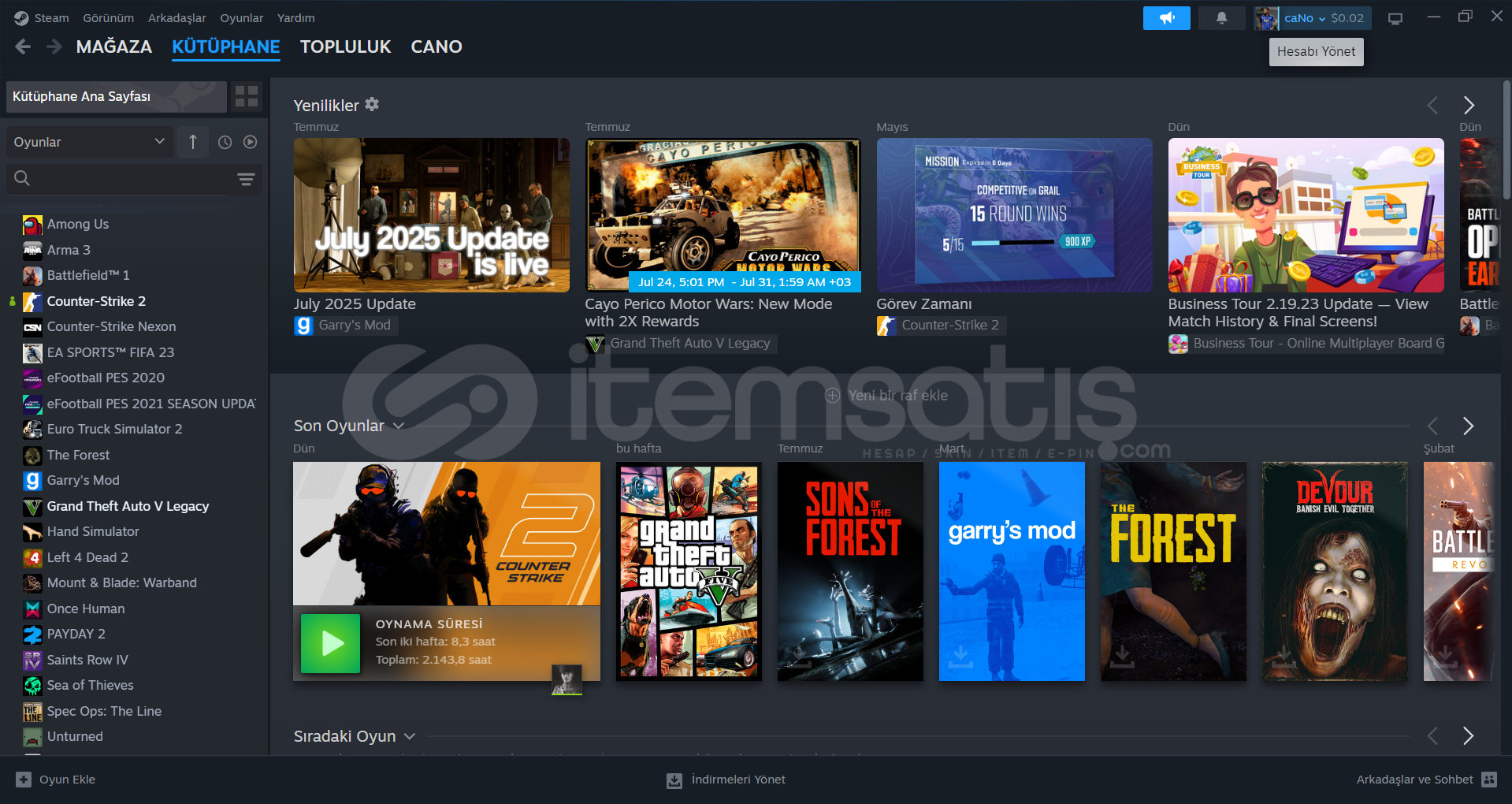
Task: Open the Business Tour update thumbnail
Action: point(1306,215)
